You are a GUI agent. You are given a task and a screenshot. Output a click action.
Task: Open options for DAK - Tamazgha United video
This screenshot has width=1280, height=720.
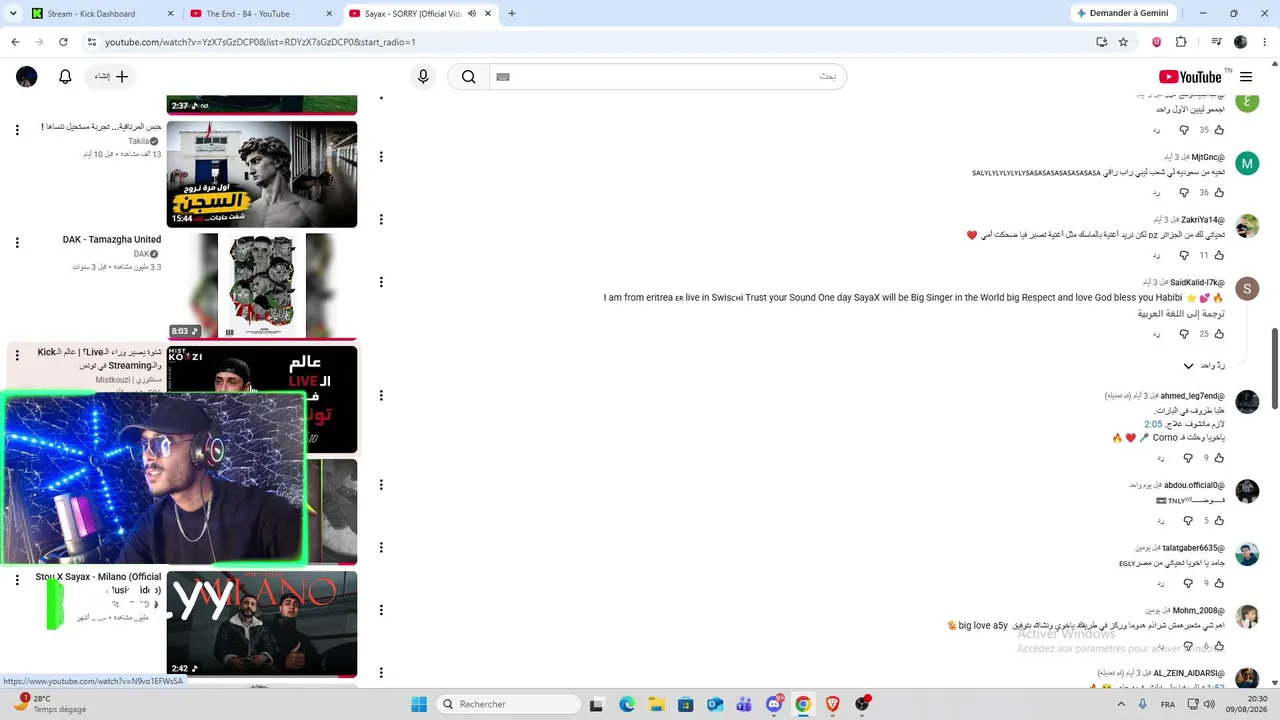(x=17, y=243)
